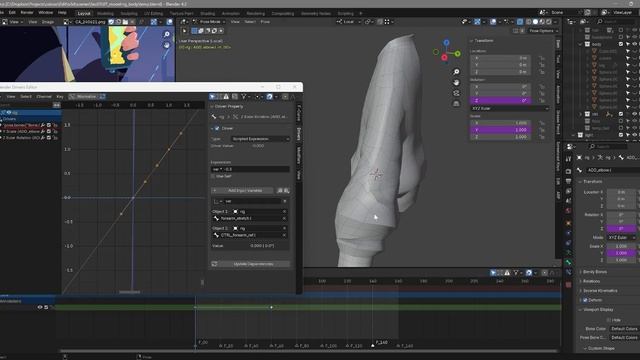
Task: Click the green Y axis gizmo ball
Action: coord(457,53)
